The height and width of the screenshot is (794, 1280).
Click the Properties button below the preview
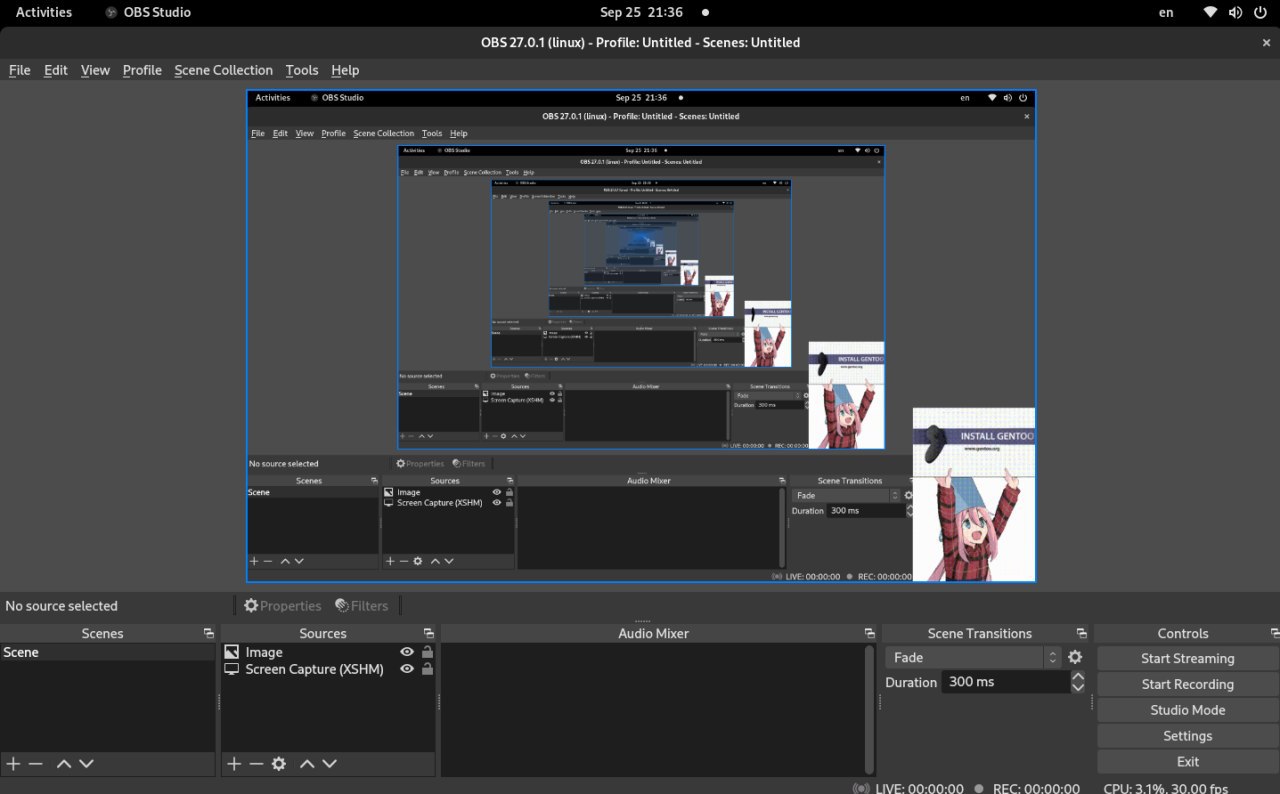coord(282,605)
